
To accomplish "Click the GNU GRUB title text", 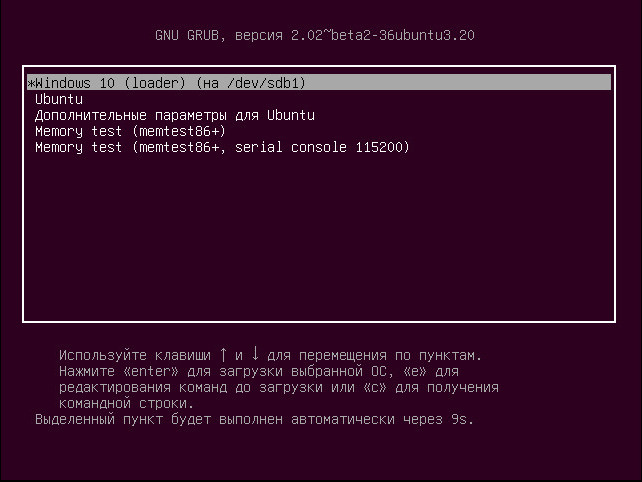I will tap(190, 35).
